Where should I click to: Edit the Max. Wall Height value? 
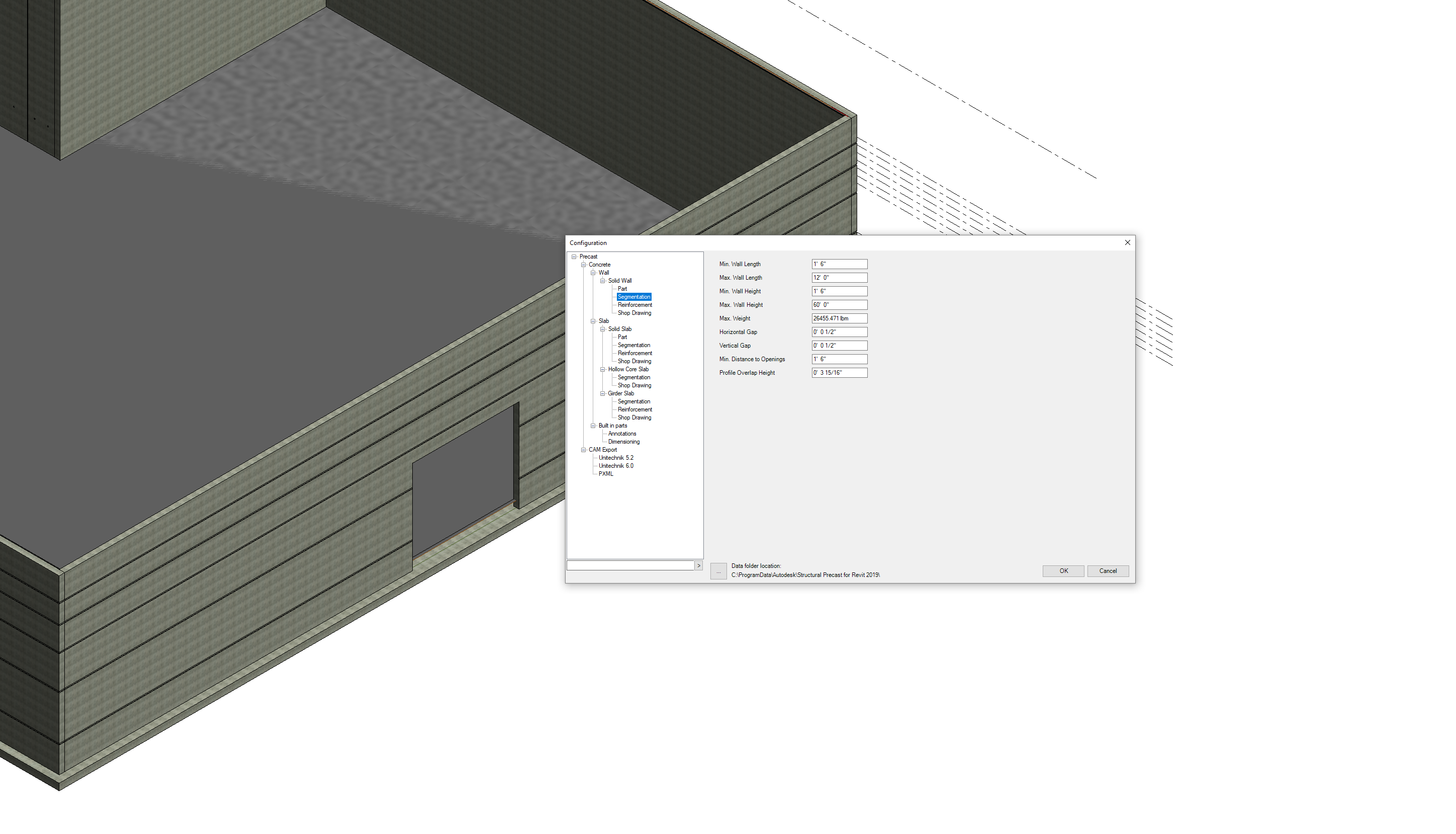pos(839,305)
